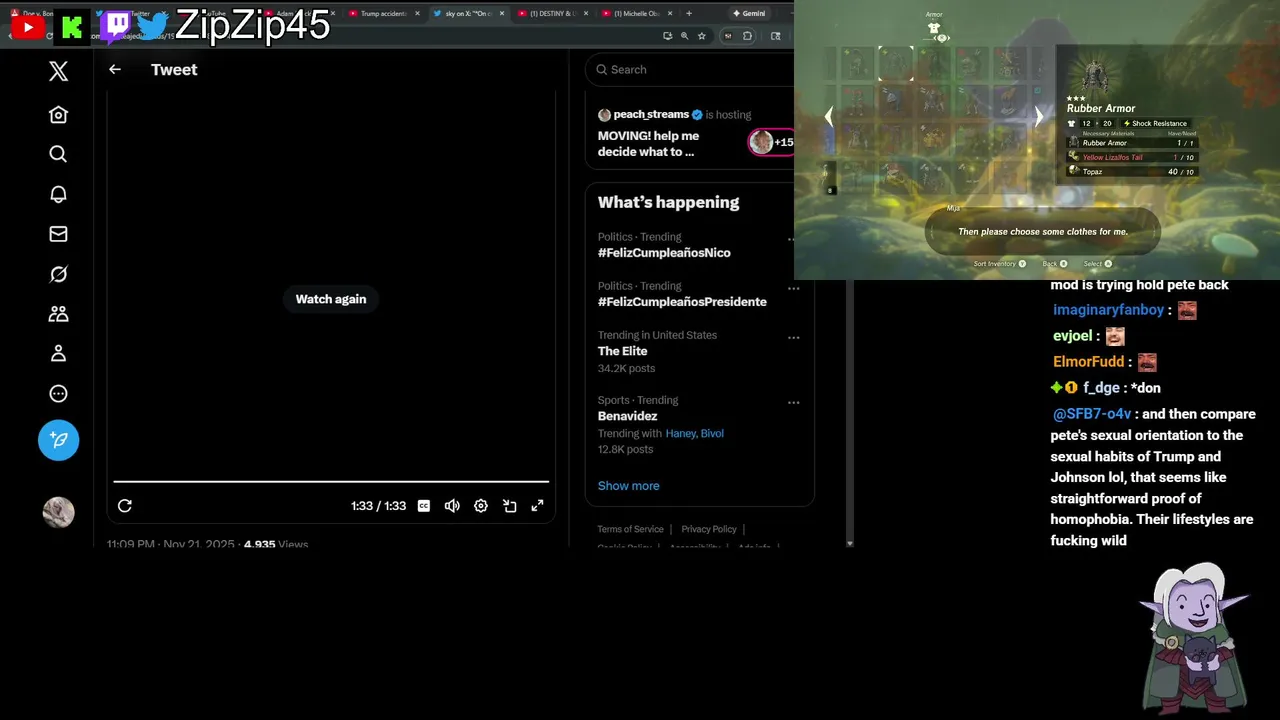
Task: Click Topaz material row in game
Action: (1131, 171)
